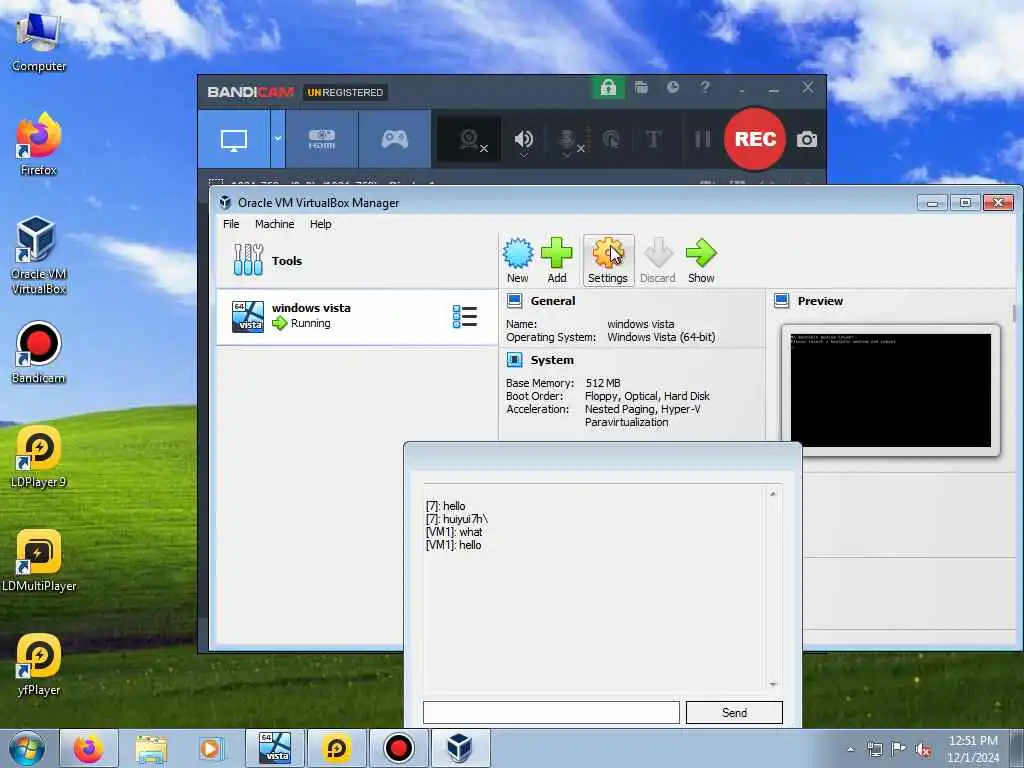Image resolution: width=1024 pixels, height=768 pixels.
Task: Click the muted volume tray icon
Action: [x=923, y=750]
